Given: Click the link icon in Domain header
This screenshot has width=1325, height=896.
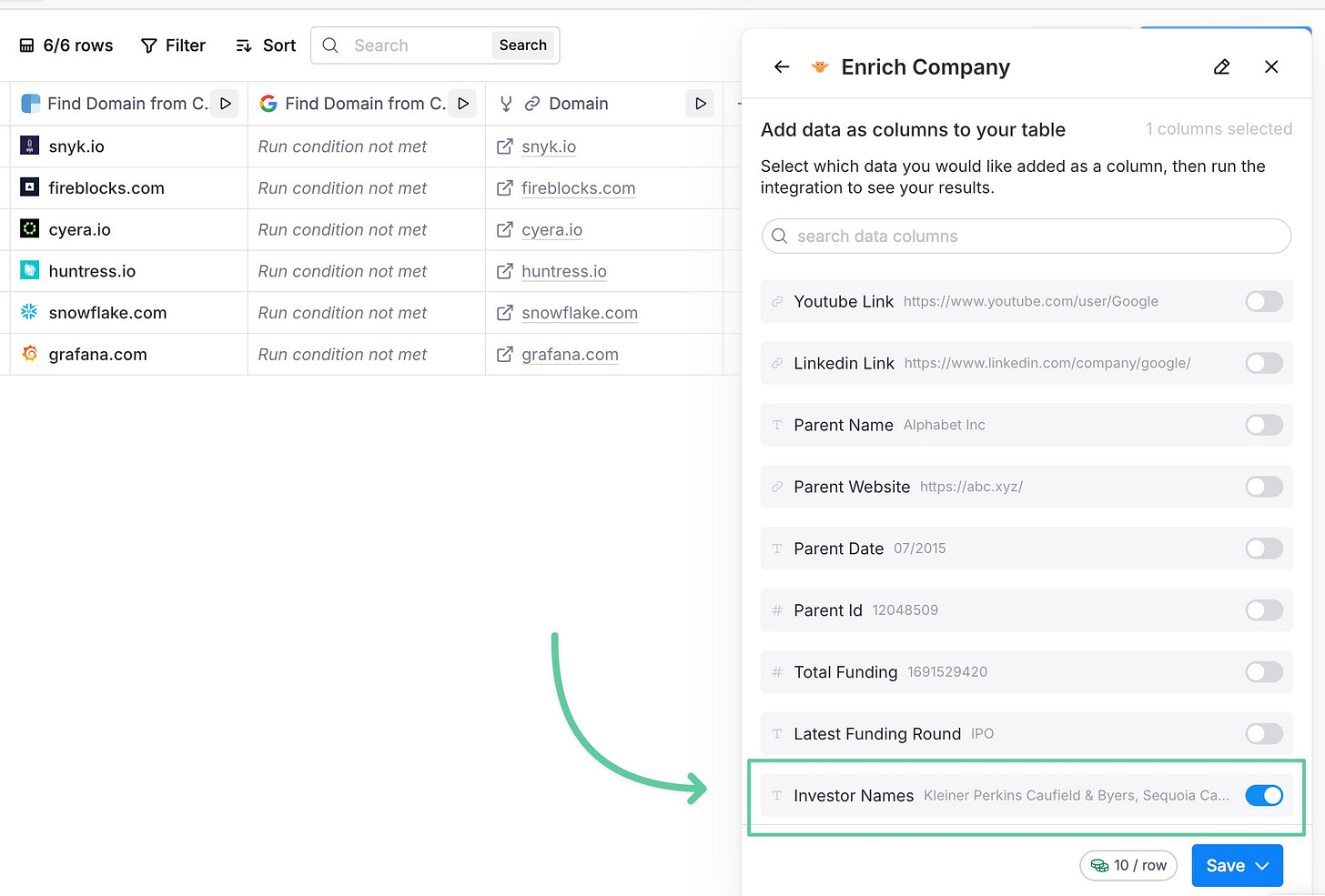Looking at the screenshot, I should (x=532, y=104).
